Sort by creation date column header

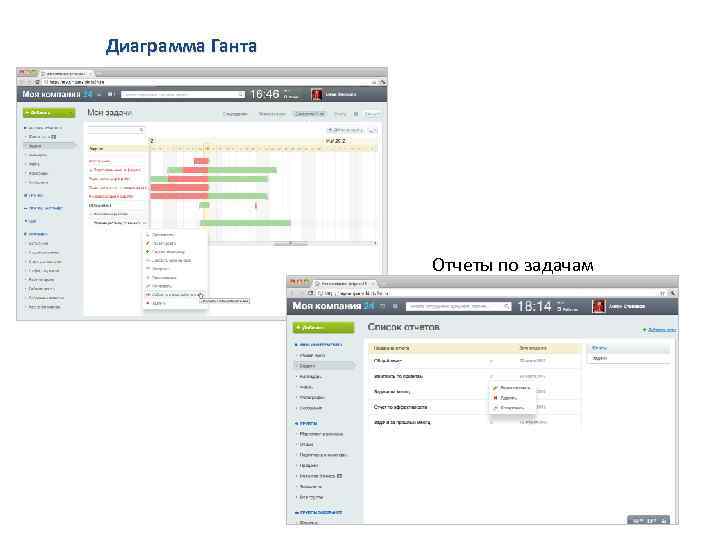tap(533, 348)
